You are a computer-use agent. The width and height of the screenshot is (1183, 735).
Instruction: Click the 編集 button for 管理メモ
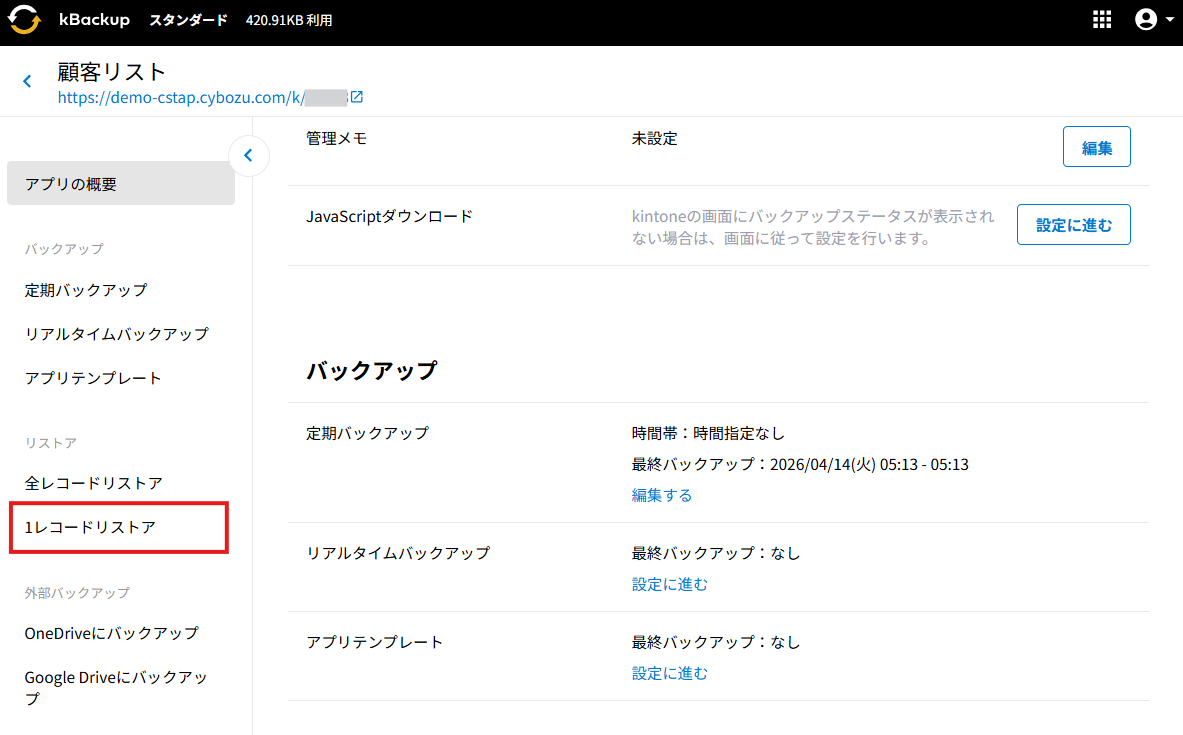[1096, 147]
